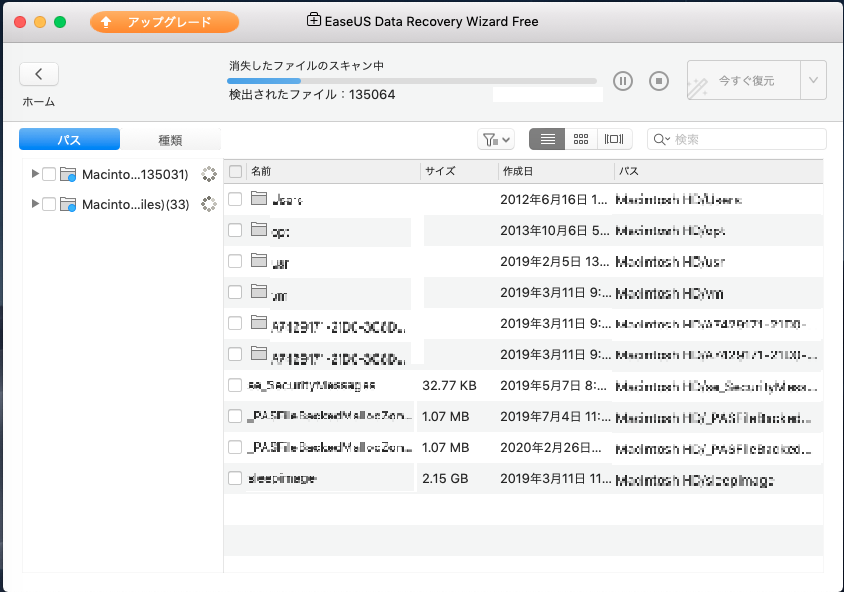Viewport: 844px width, 592px height.
Task: Go back with the home arrow button
Action: (x=39, y=74)
